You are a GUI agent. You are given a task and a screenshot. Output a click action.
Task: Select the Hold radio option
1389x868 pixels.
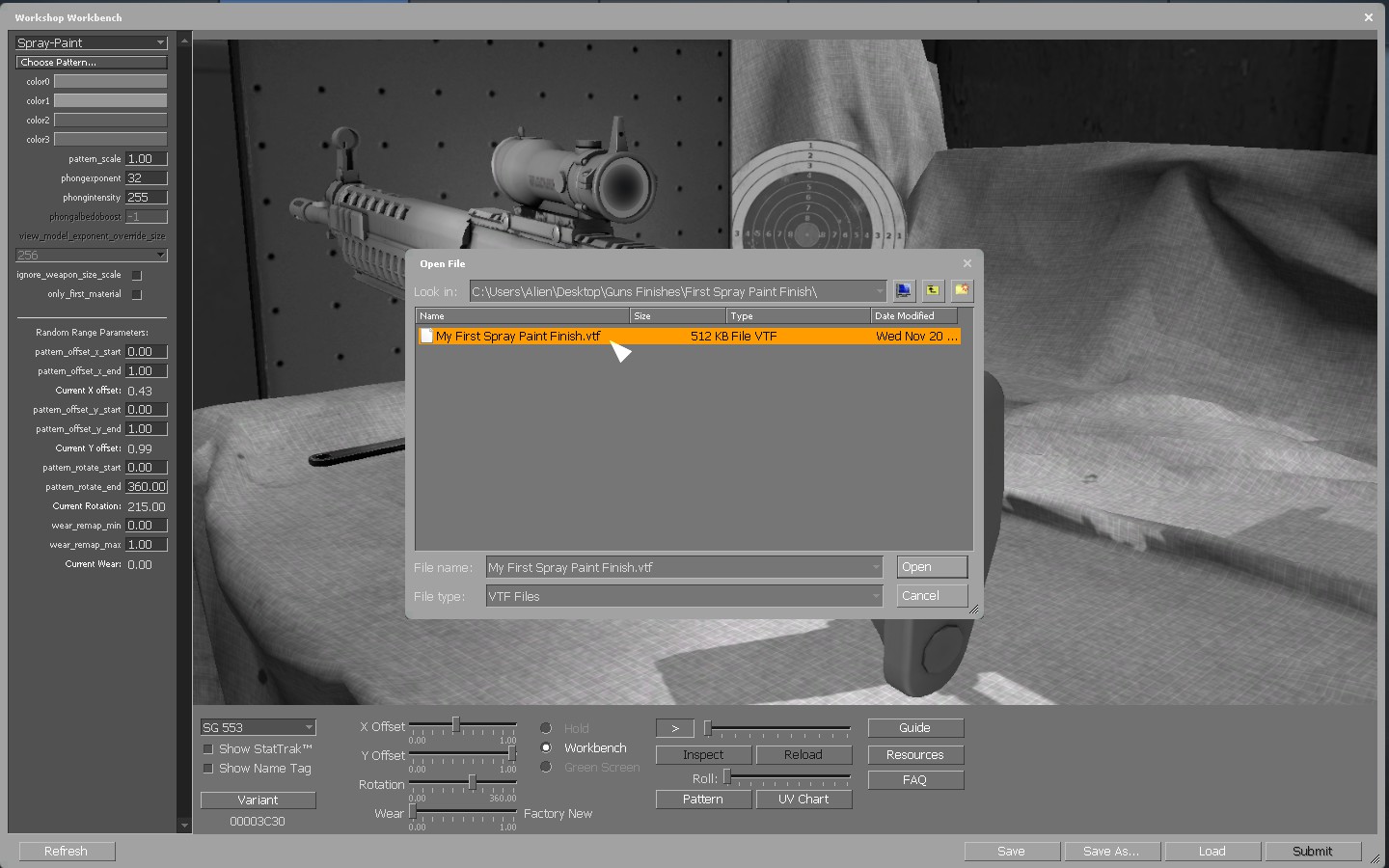coord(546,728)
